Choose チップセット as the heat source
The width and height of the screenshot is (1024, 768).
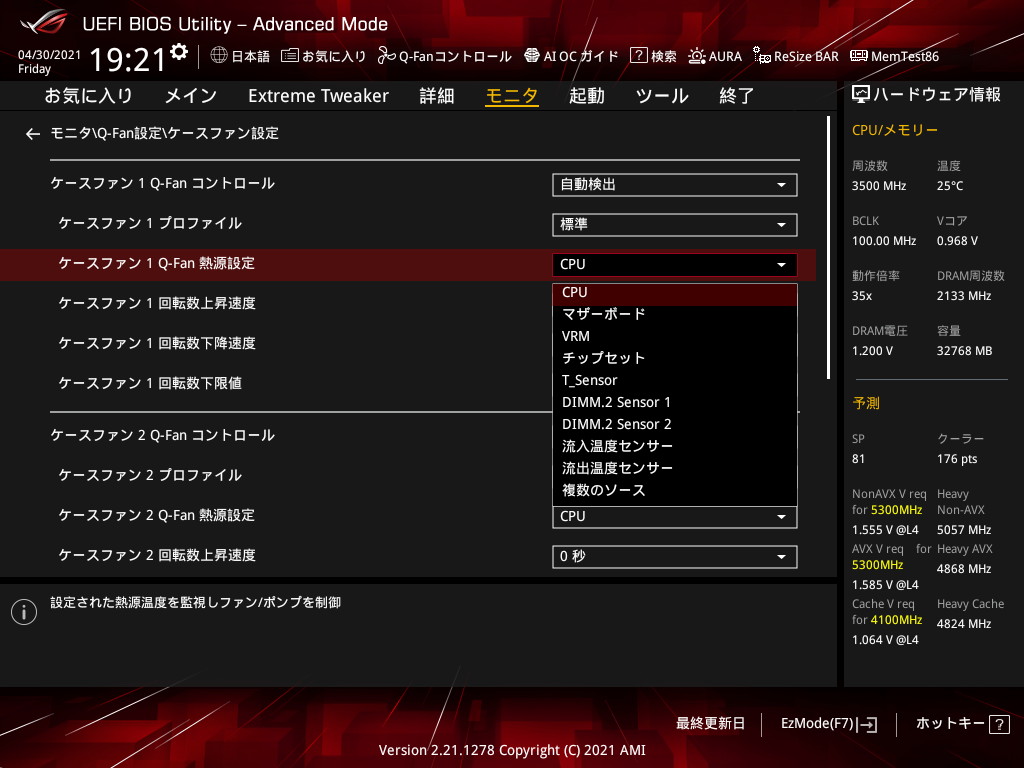675,358
